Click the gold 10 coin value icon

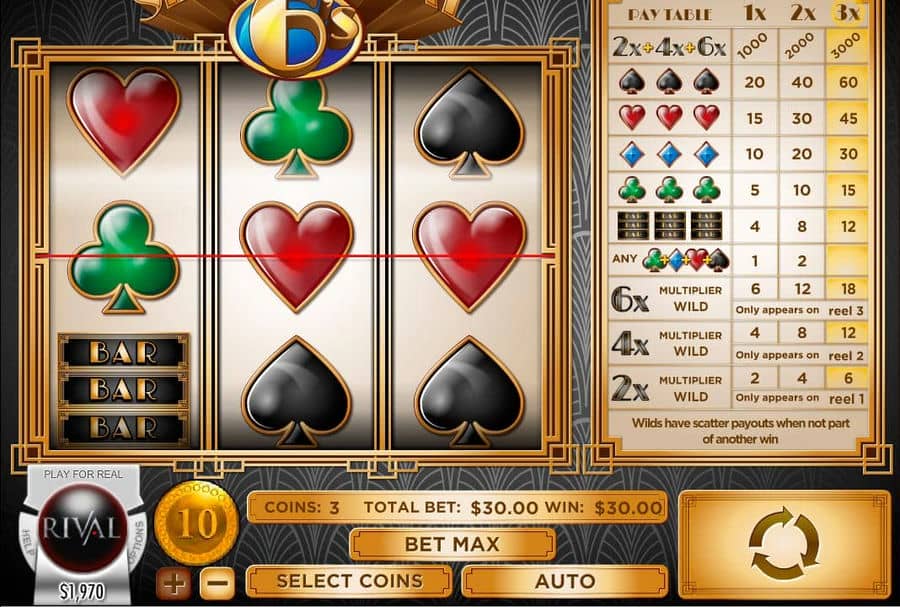coord(196,523)
